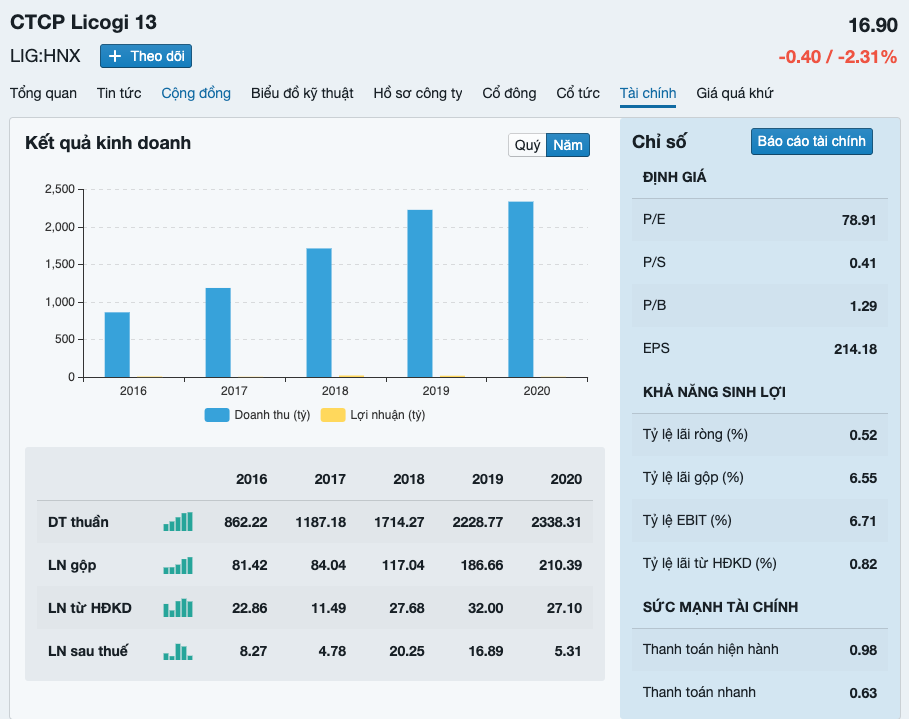
Task: Click LN gộp 2020 value 210.39
Action: coord(560,565)
